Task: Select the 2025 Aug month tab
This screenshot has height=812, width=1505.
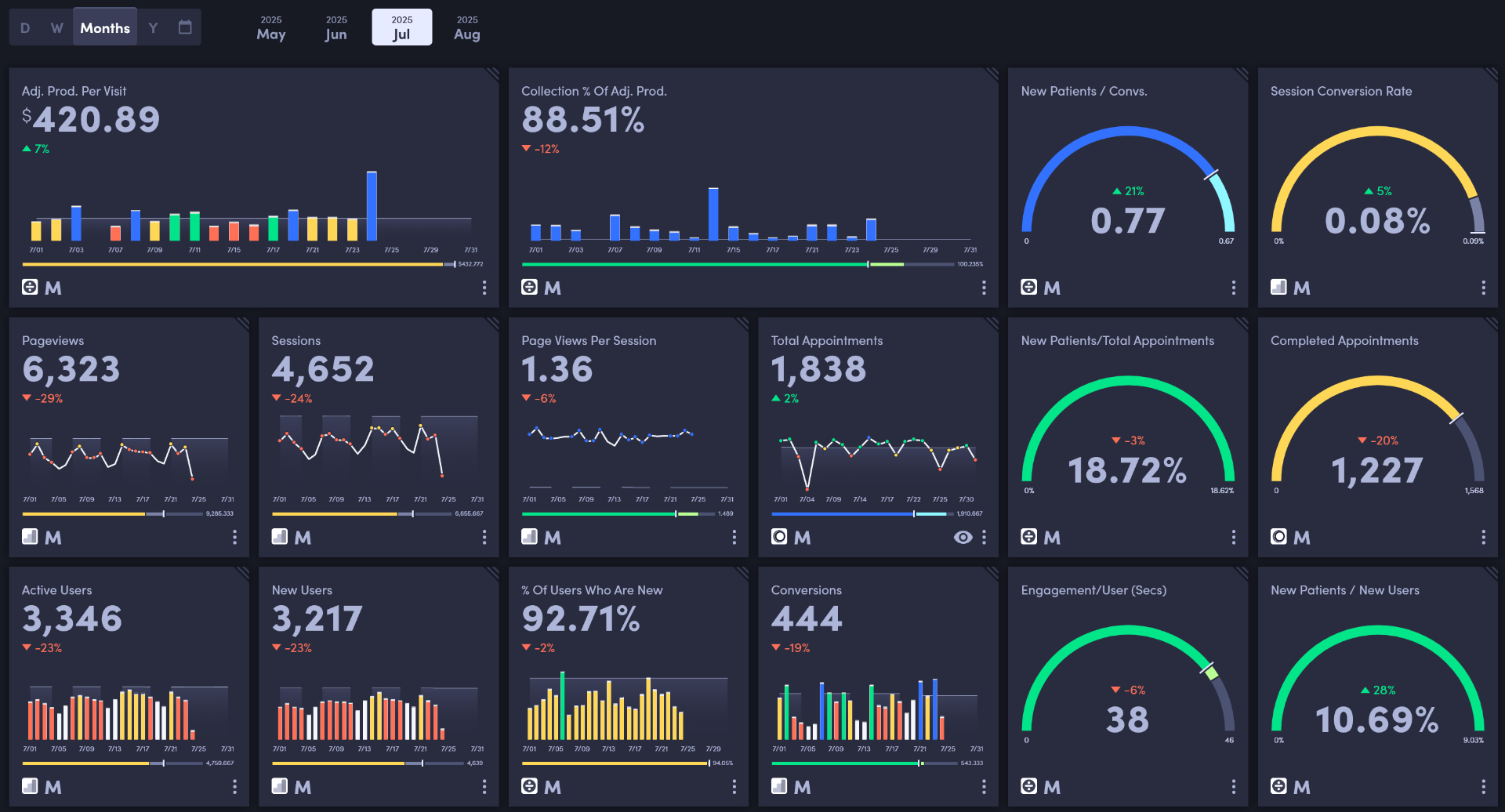Action: pyautogui.click(x=467, y=27)
